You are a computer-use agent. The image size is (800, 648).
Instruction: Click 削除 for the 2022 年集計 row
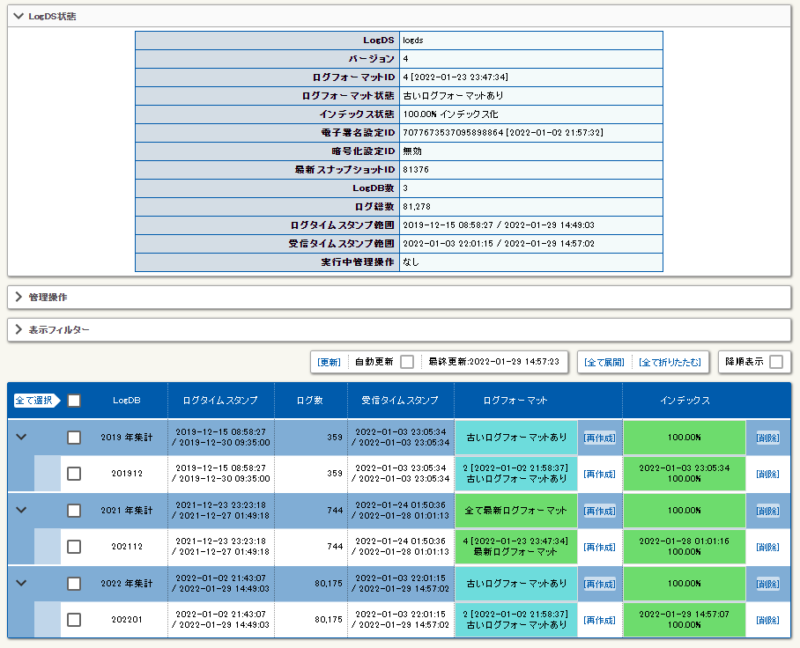tap(769, 583)
